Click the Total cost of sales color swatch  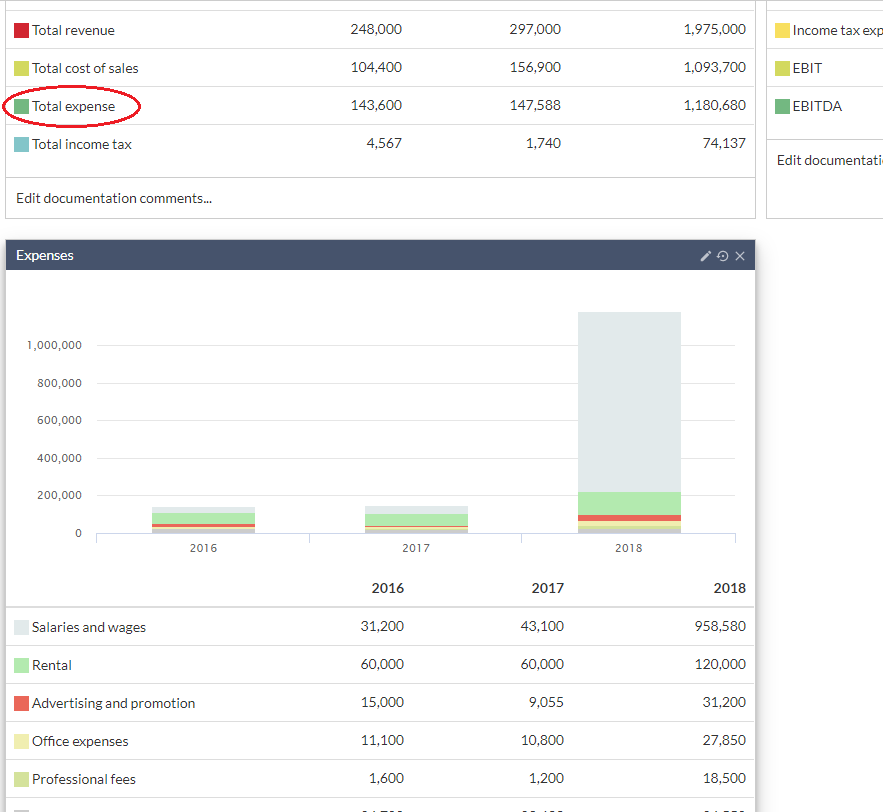coord(21,68)
